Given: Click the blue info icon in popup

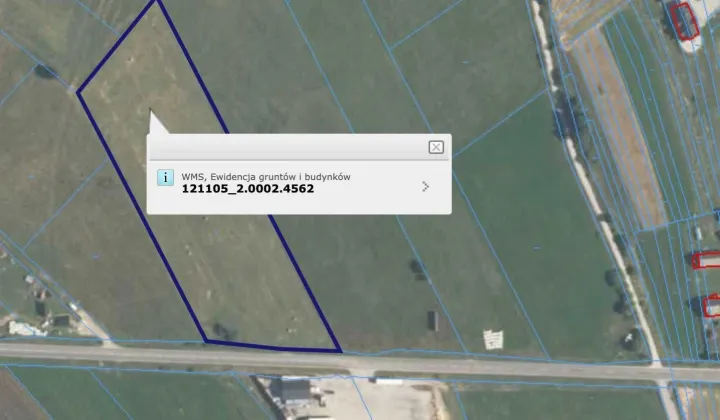Looking at the screenshot, I should click(x=165, y=178).
